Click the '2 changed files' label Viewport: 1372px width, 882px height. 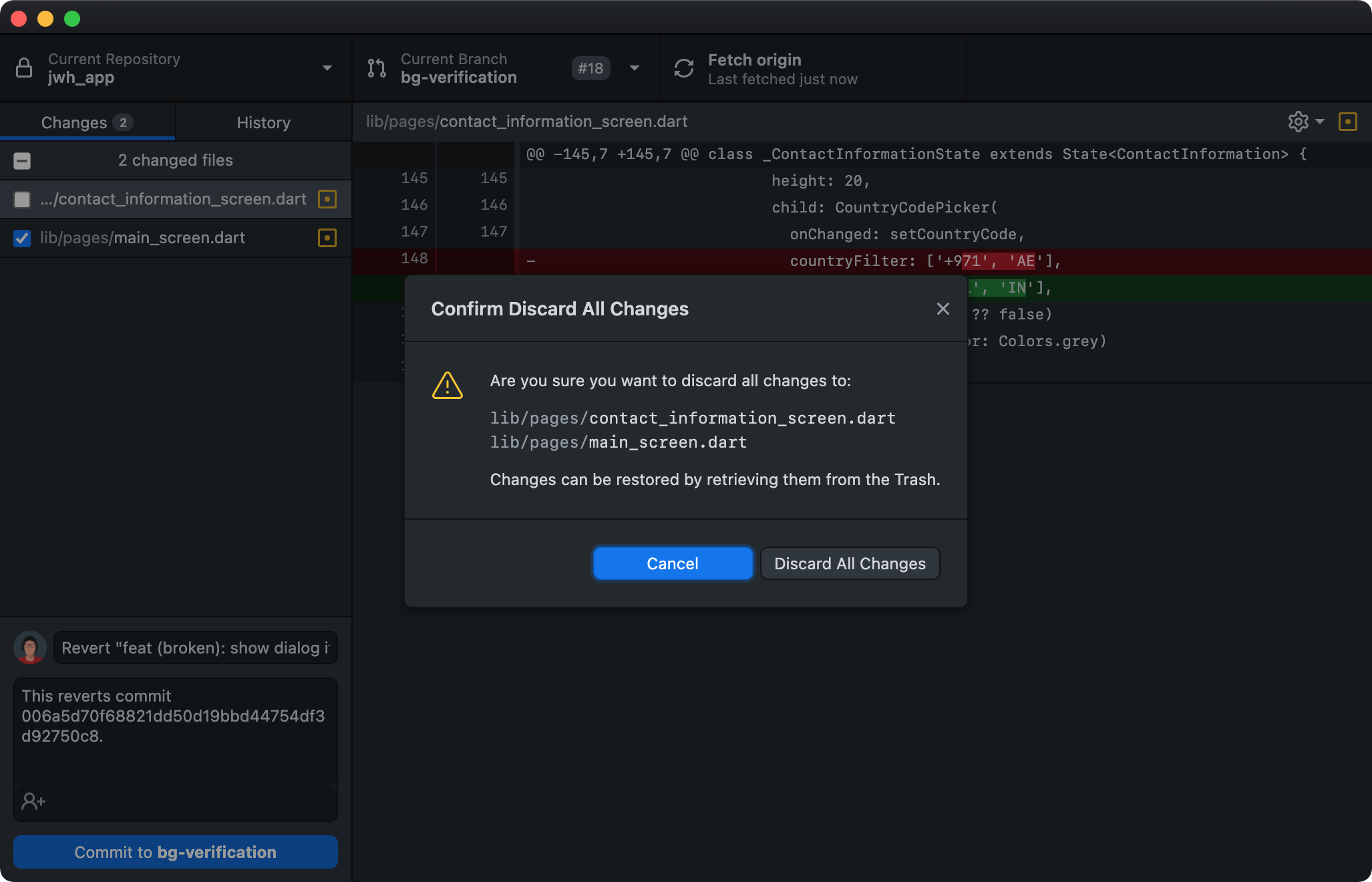click(176, 160)
